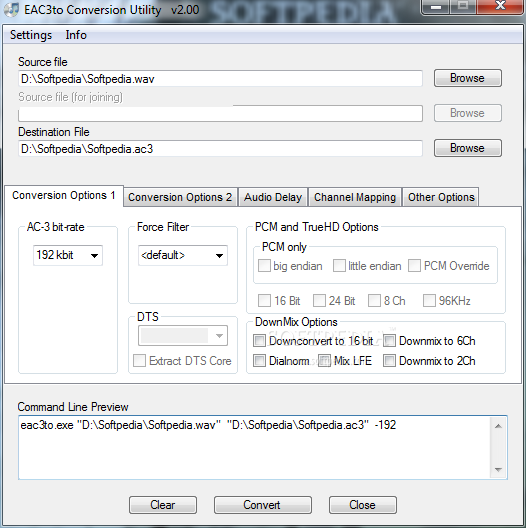Image resolution: width=526 pixels, height=528 pixels.
Task: Click the EAC3to app icon in title bar
Action: tap(11, 9)
